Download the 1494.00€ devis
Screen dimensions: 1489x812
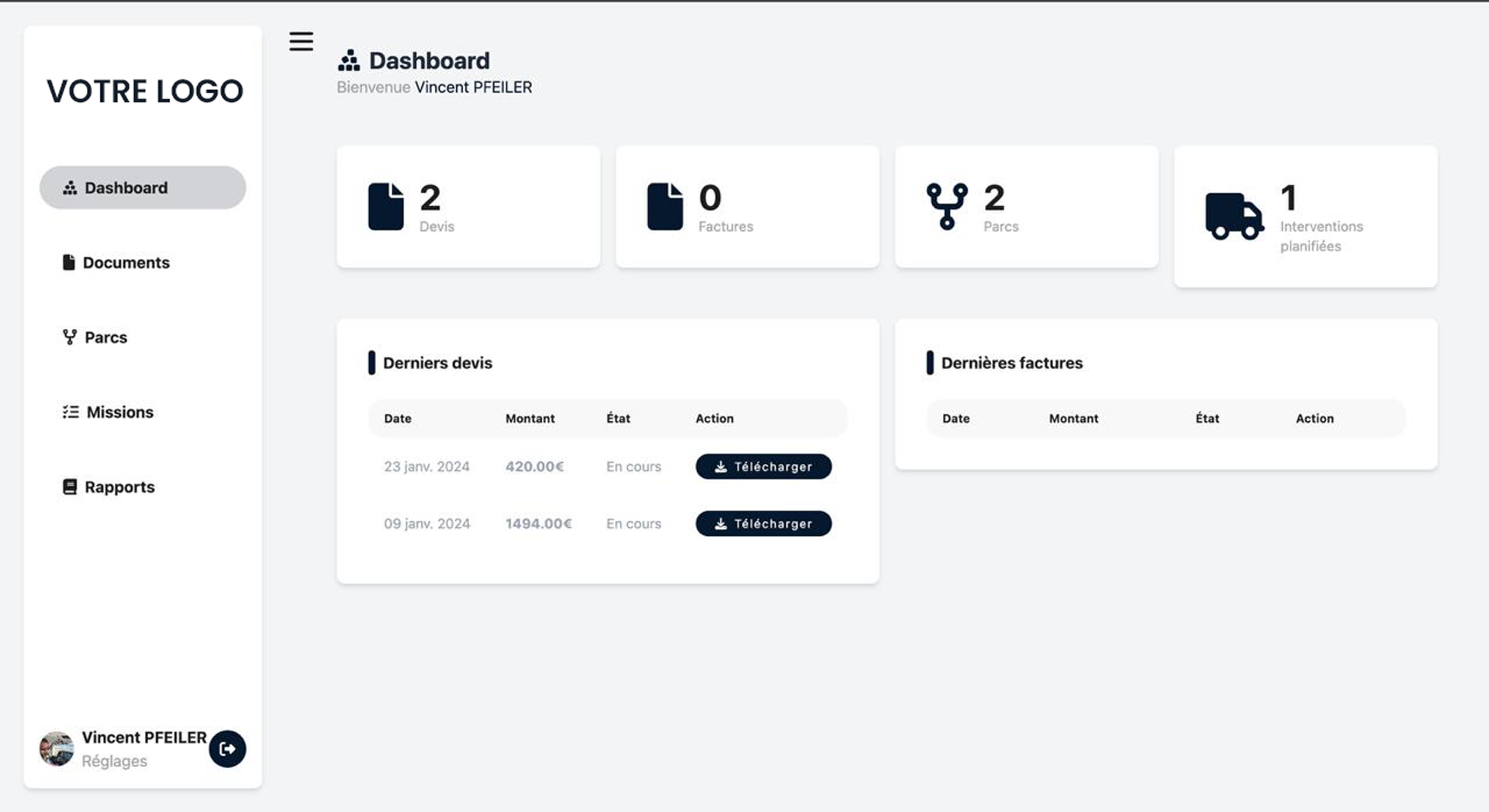[x=763, y=523]
